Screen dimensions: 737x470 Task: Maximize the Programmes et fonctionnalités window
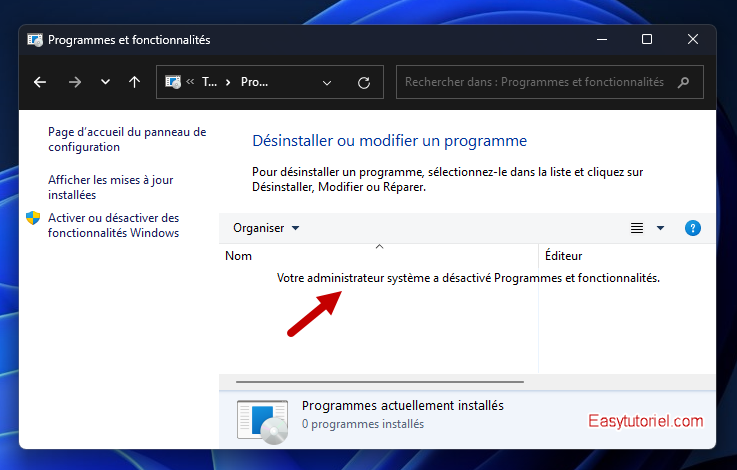point(647,39)
